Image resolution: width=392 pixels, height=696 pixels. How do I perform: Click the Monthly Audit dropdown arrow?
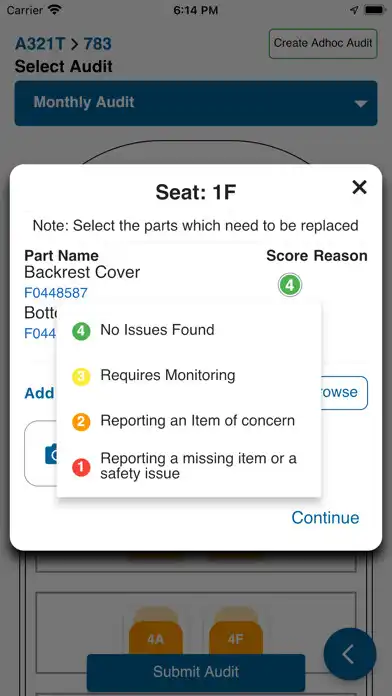pos(360,103)
